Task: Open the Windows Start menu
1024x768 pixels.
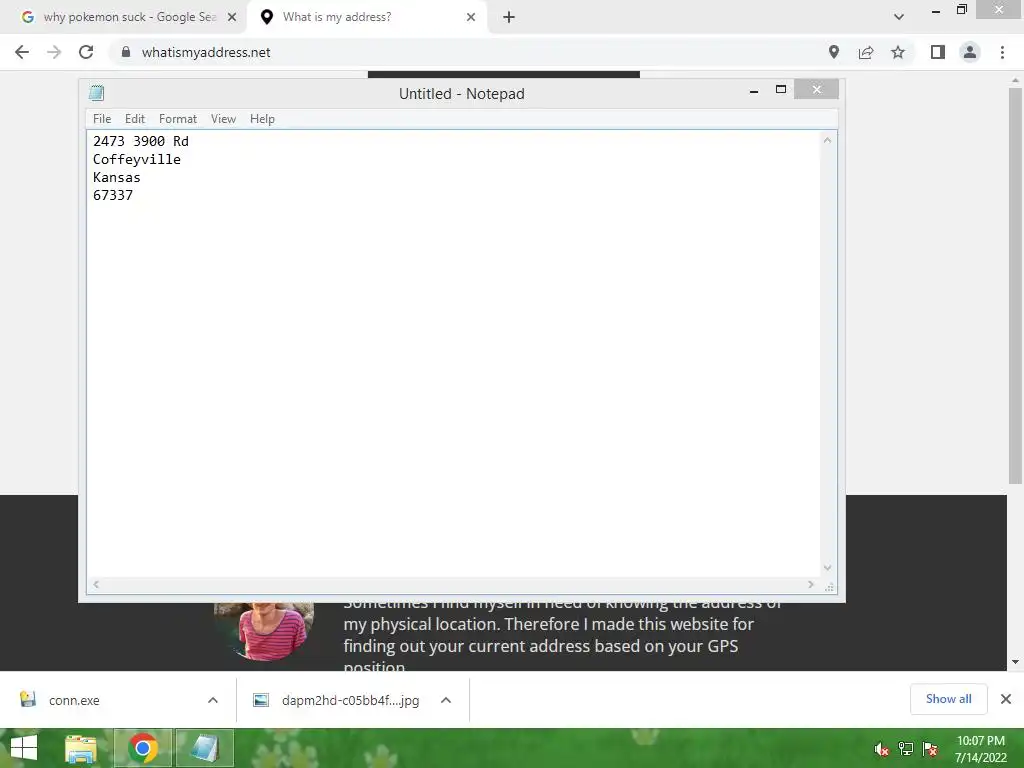Action: (x=24, y=748)
